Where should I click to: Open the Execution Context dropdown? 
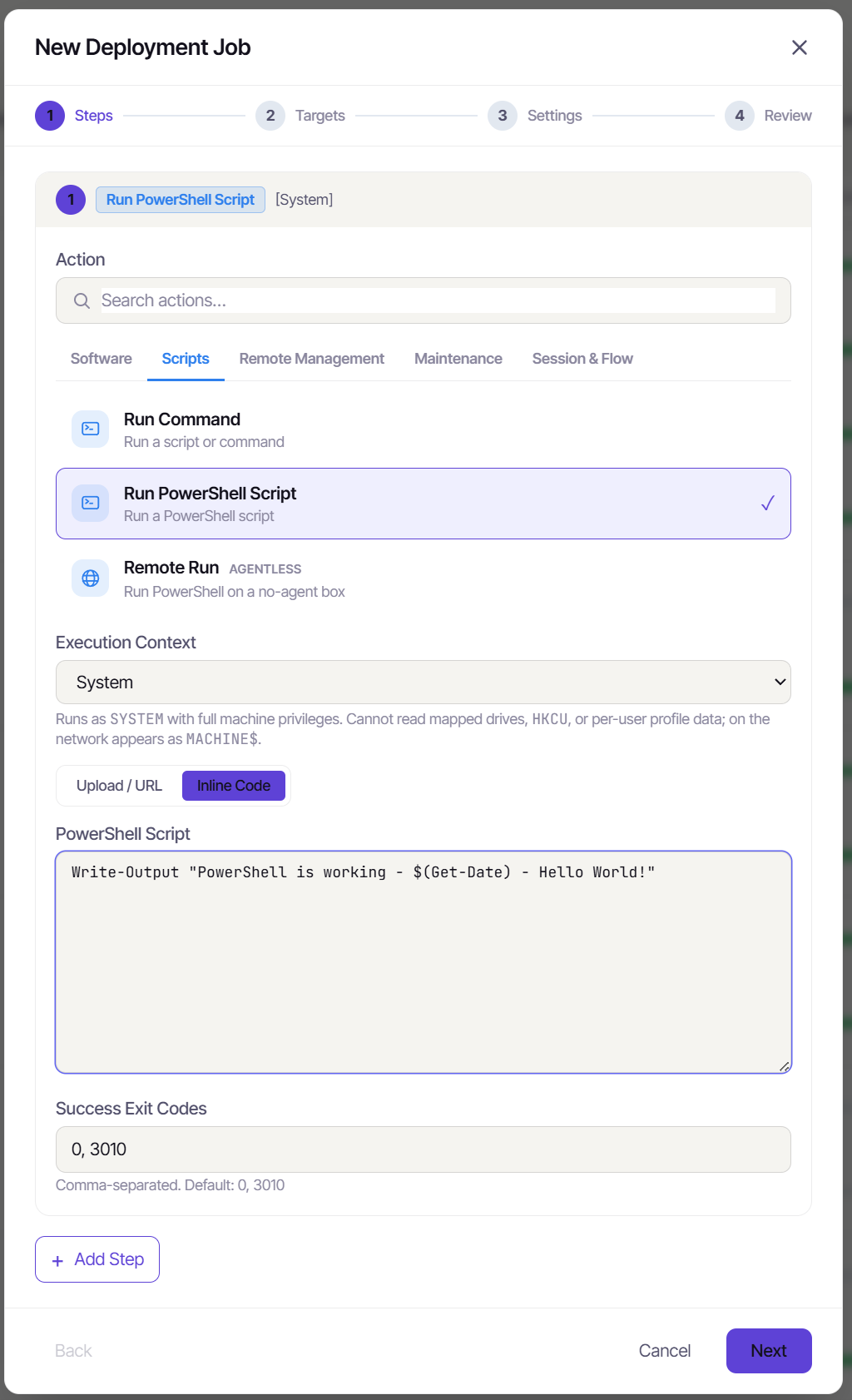pos(424,683)
